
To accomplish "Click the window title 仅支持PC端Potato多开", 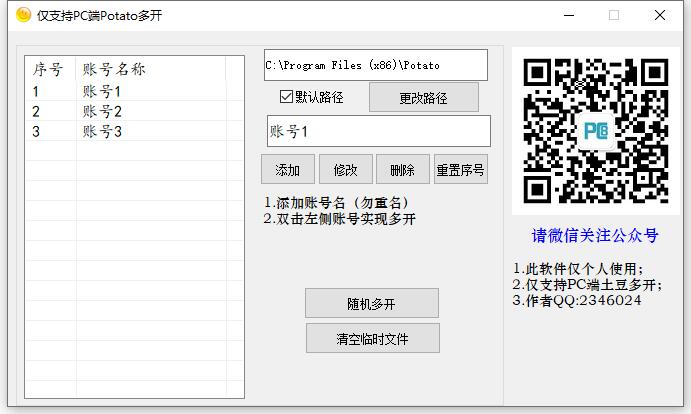I will click(x=100, y=15).
